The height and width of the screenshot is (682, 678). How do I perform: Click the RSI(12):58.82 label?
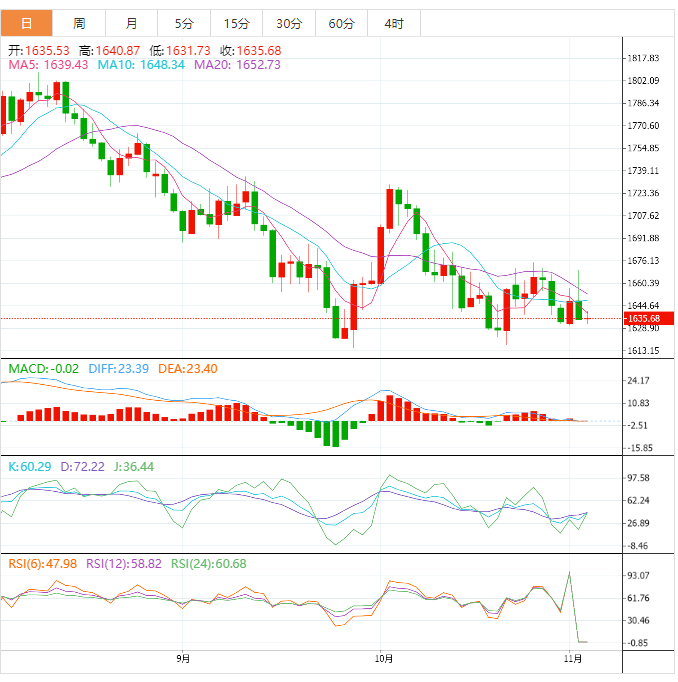(x=124, y=564)
